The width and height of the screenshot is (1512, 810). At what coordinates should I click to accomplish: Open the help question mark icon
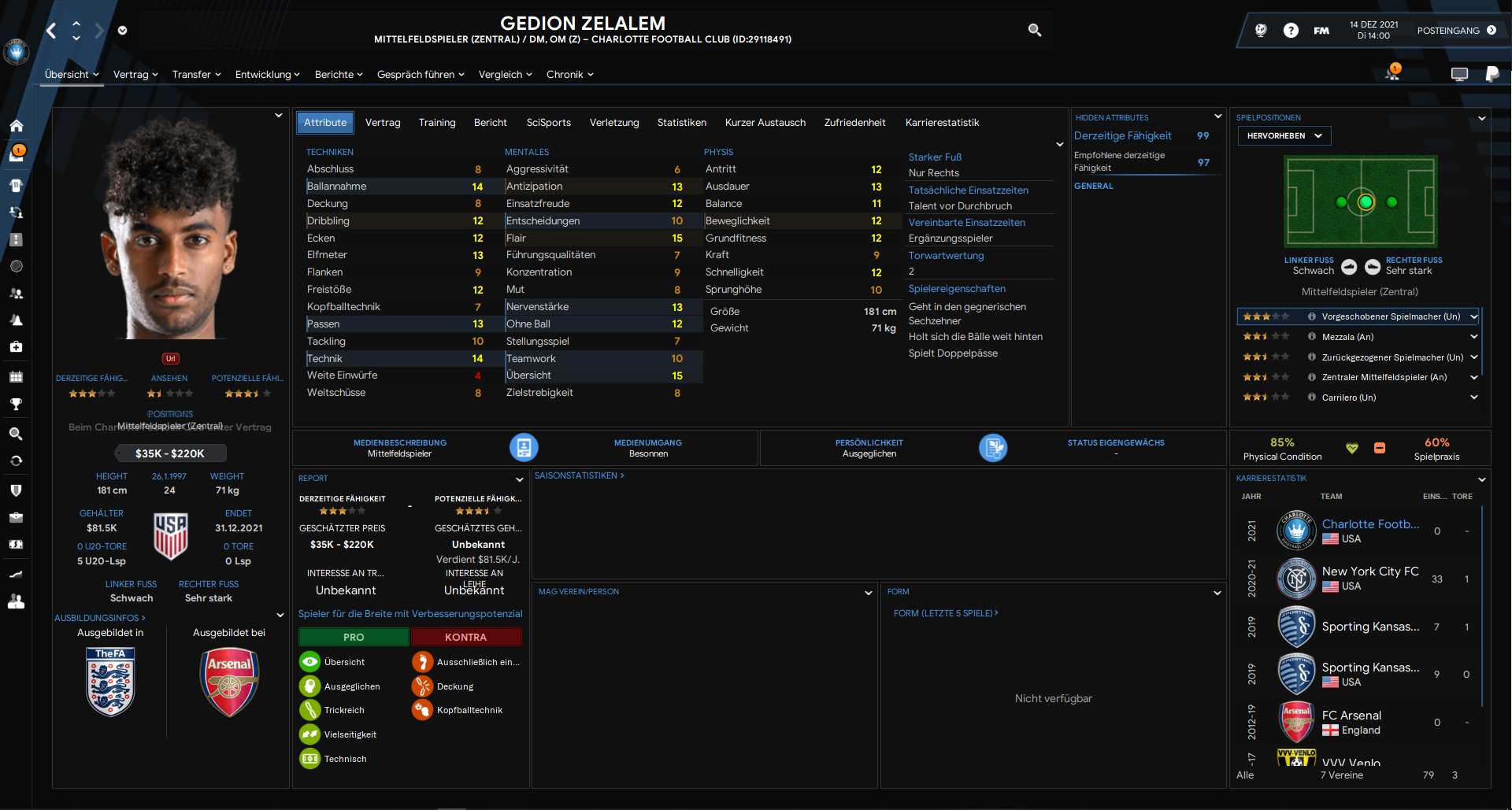pyautogui.click(x=1291, y=30)
